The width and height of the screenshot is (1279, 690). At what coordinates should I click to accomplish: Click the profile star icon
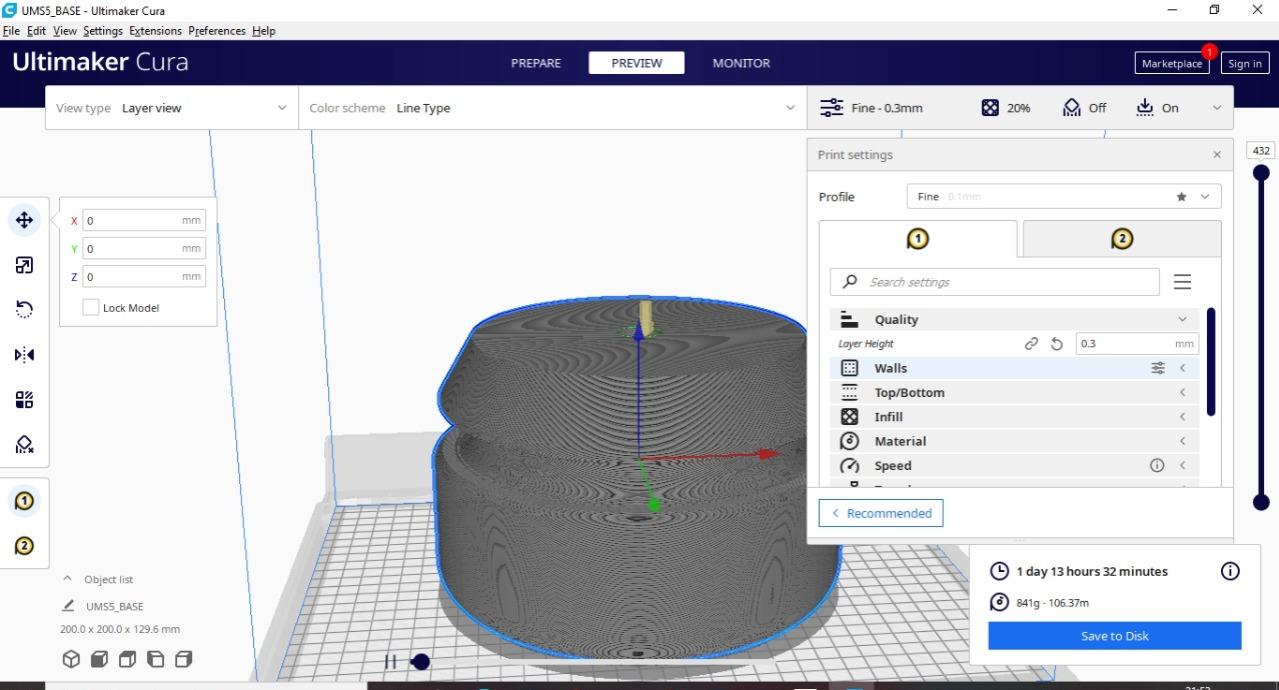[1181, 197]
